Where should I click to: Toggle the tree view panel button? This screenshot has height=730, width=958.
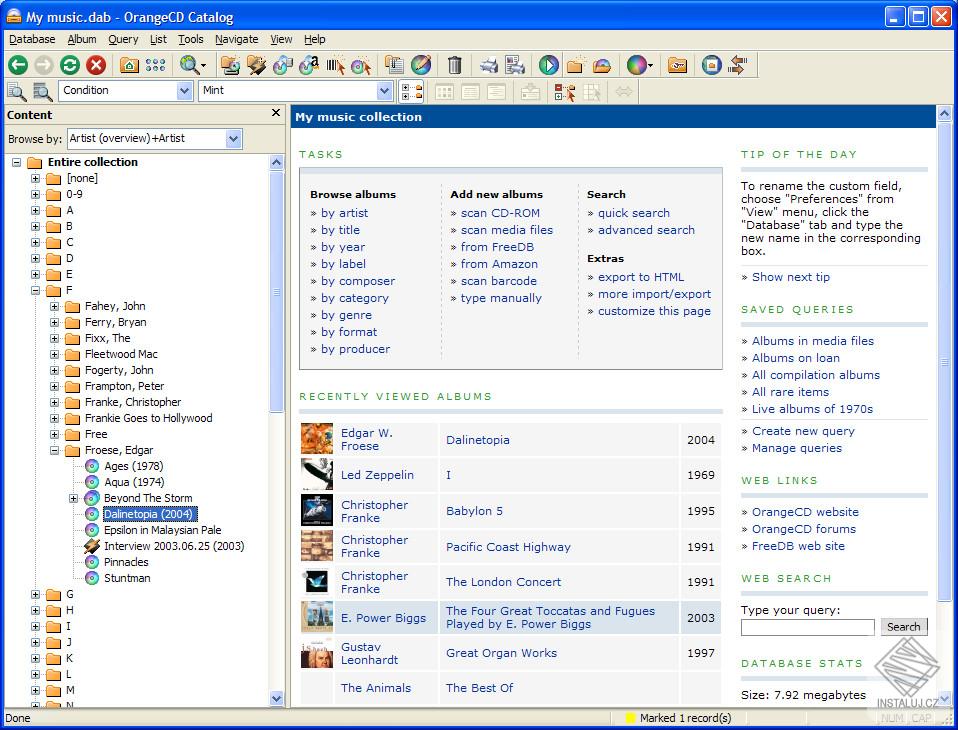coord(411,91)
